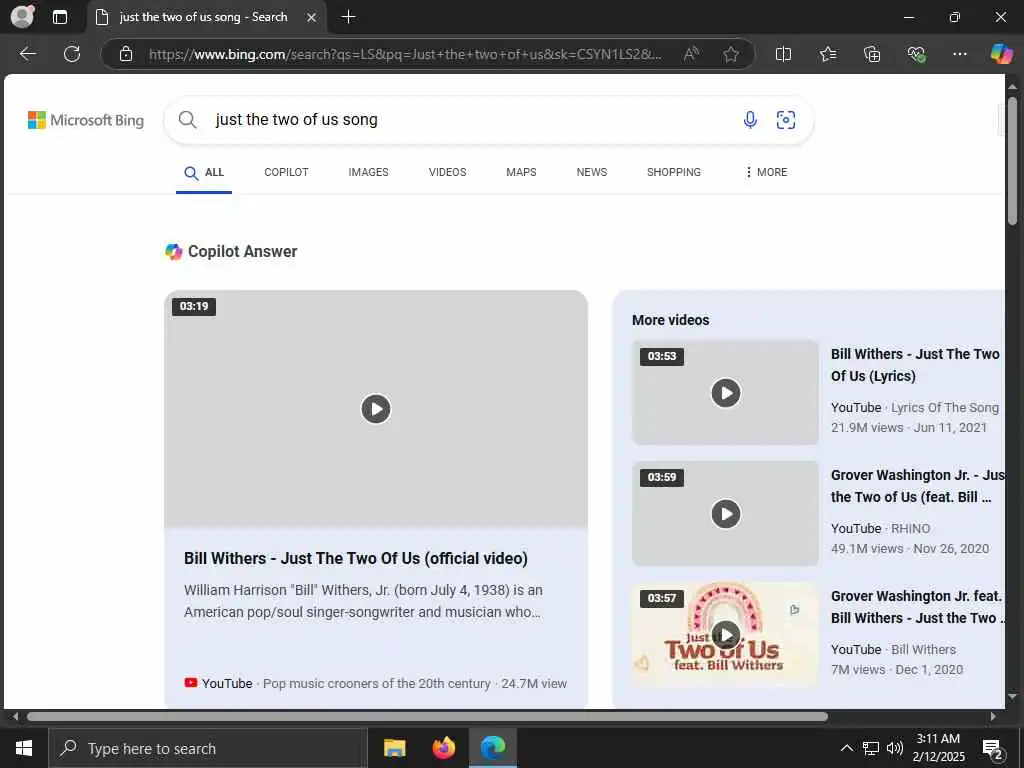1024x768 pixels.
Task: Play the 03:53 Lyrics video
Action: click(x=726, y=393)
